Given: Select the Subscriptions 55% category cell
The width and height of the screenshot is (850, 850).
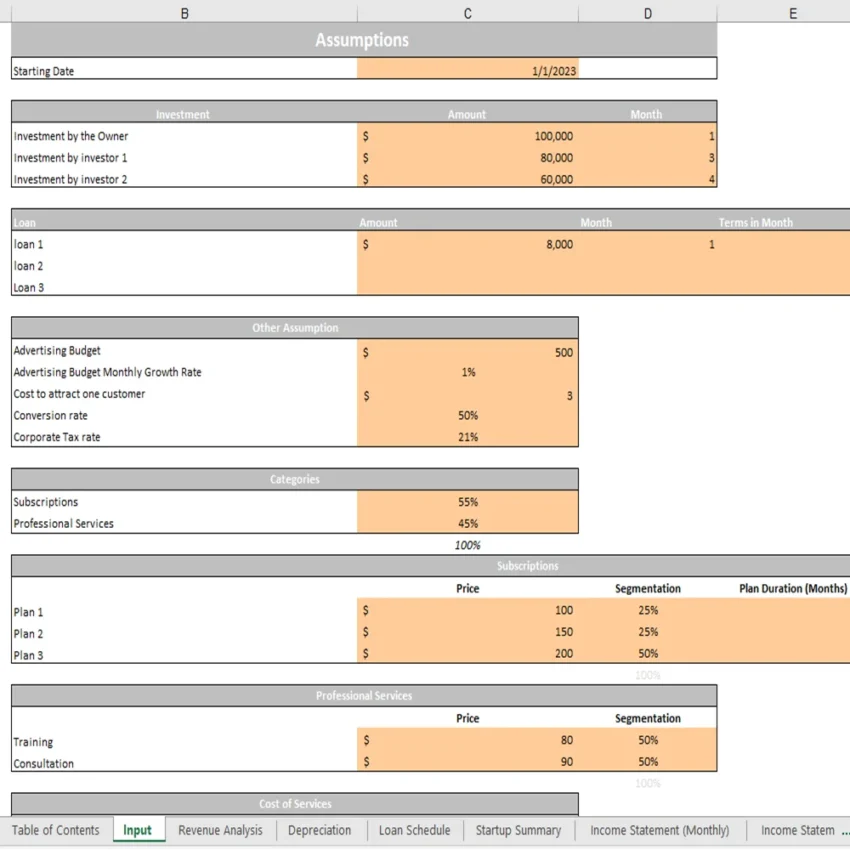Looking at the screenshot, I should 467,502.
